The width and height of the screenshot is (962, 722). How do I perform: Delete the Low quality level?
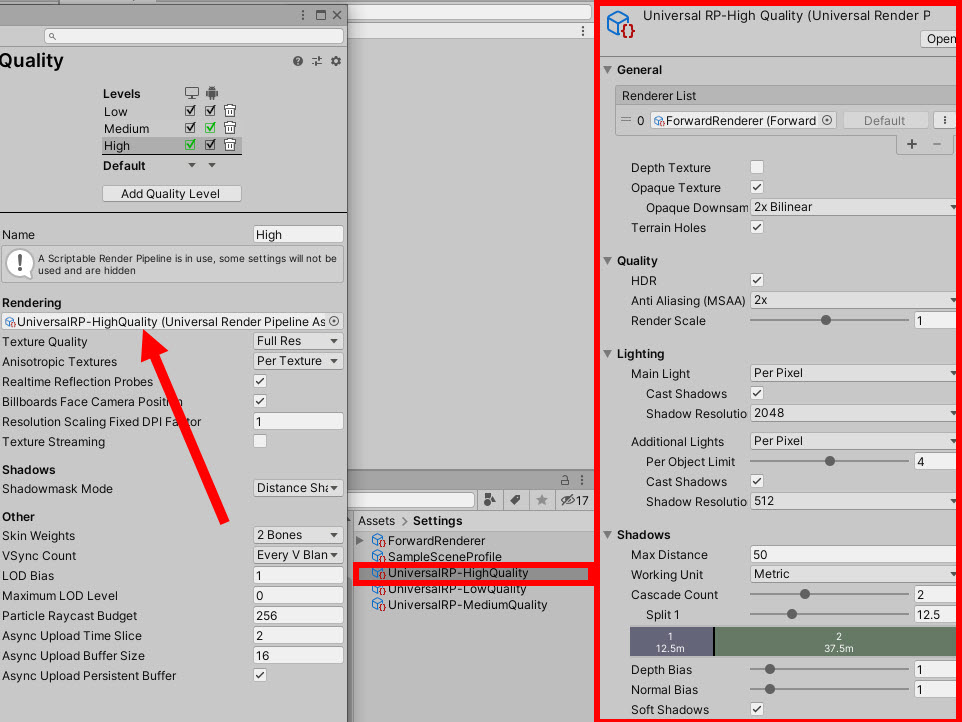230,110
